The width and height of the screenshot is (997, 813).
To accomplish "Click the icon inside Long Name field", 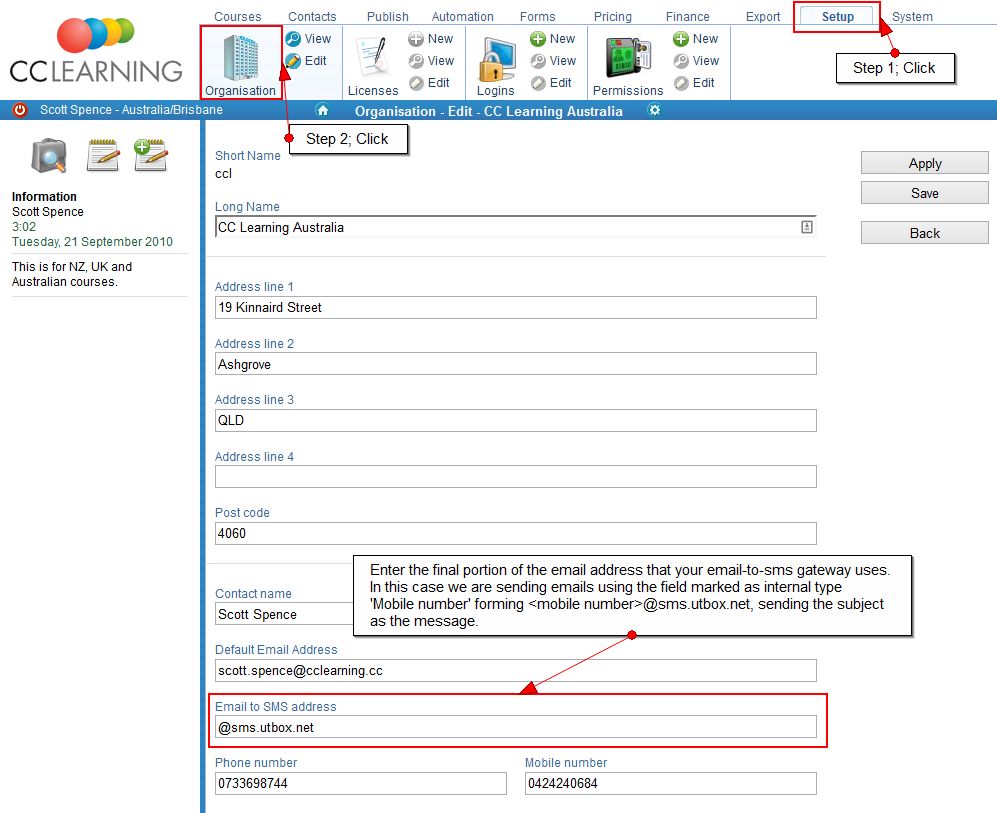I will pyautogui.click(x=807, y=227).
